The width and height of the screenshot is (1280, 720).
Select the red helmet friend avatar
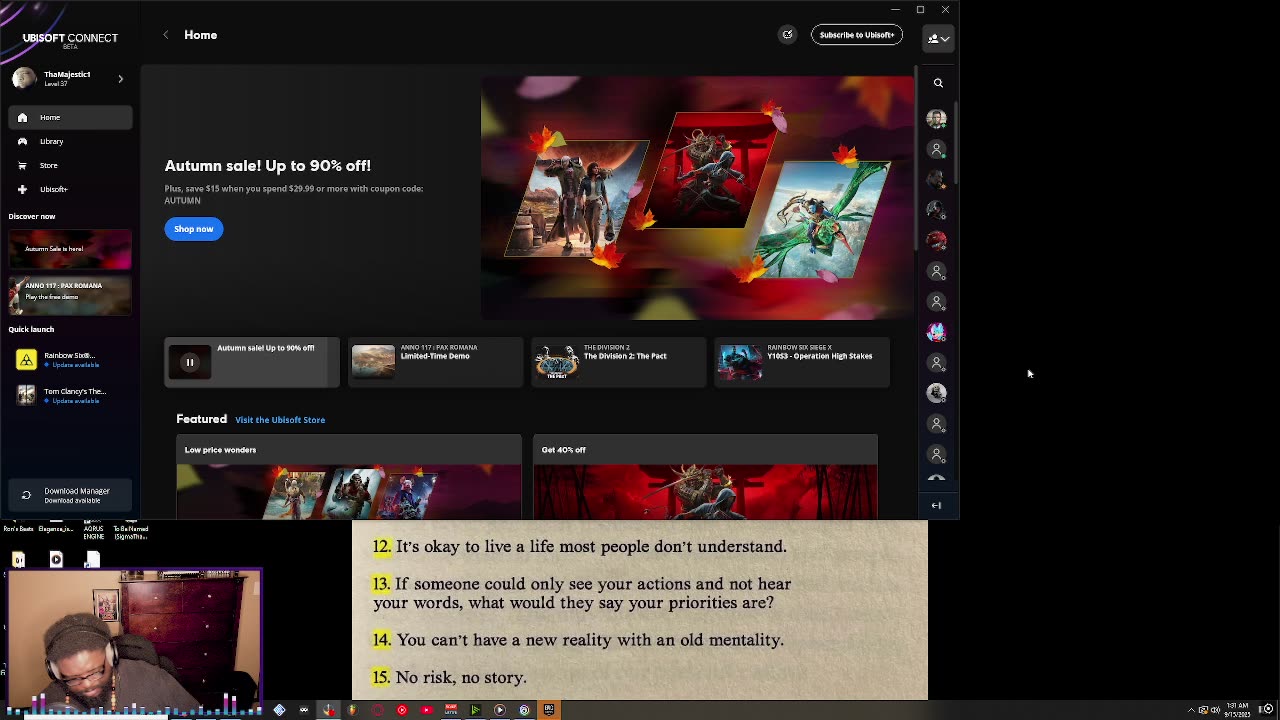936,241
